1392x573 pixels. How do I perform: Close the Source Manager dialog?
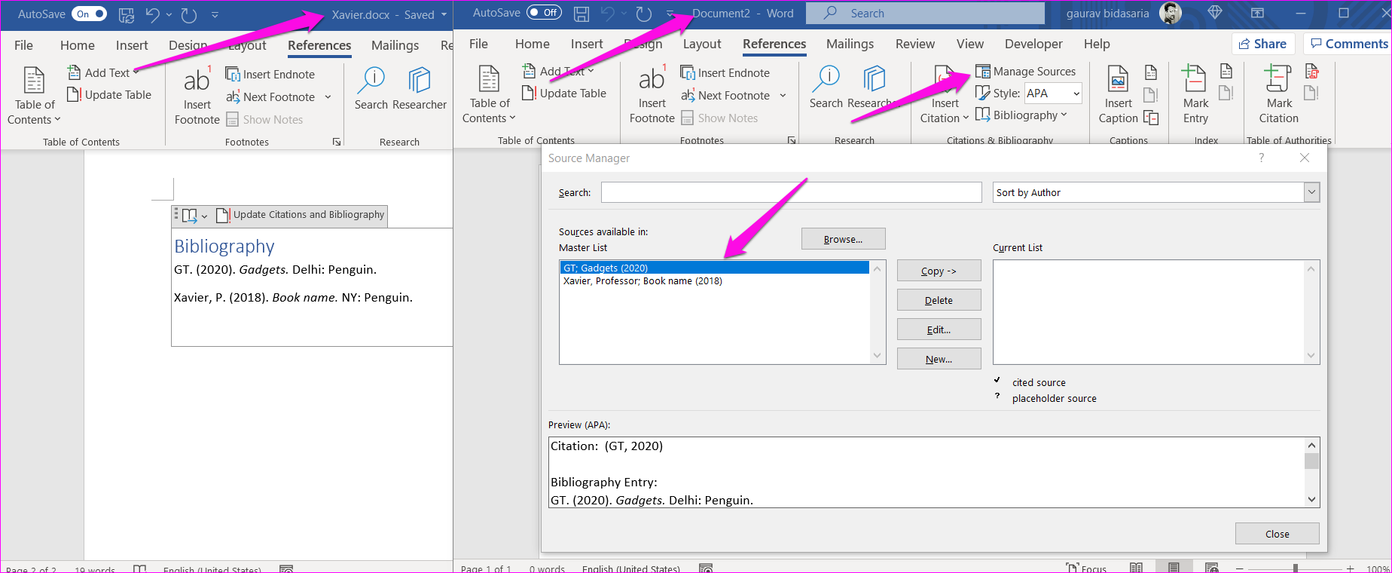[1277, 534]
